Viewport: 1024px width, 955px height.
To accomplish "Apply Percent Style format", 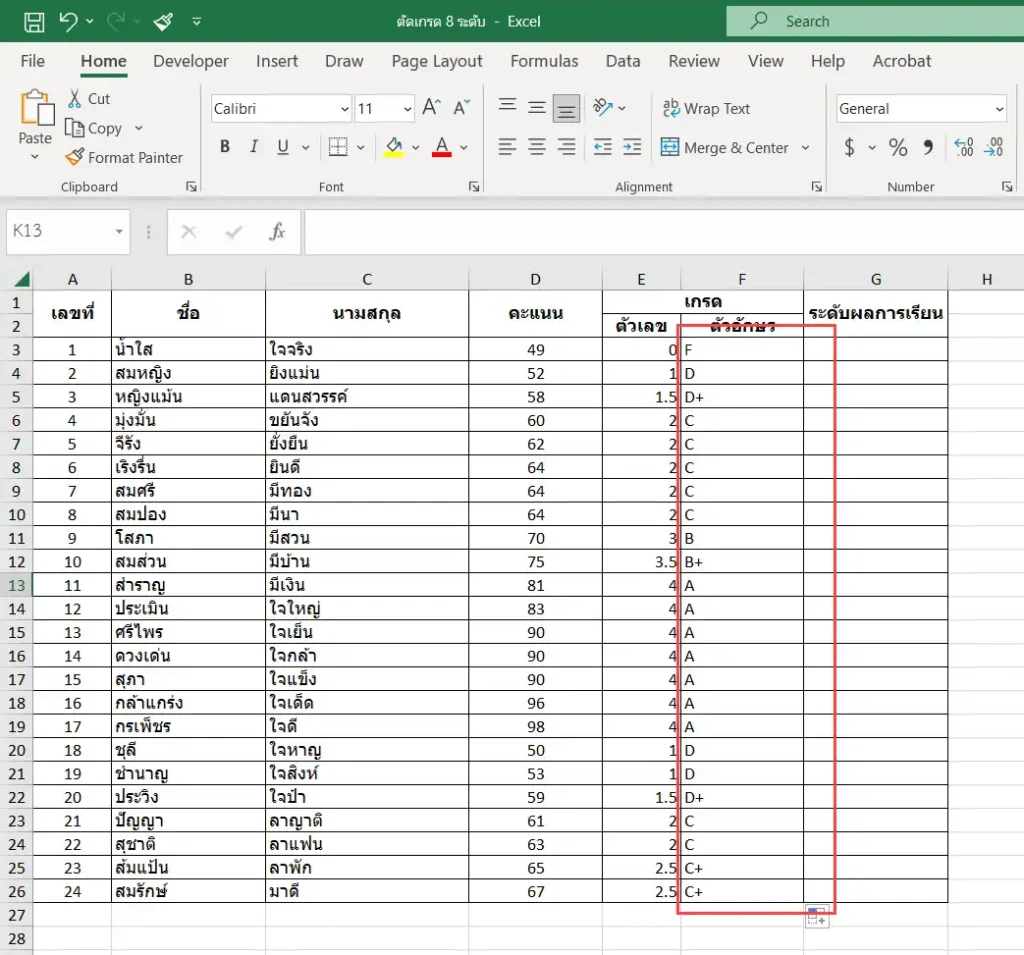I will [898, 147].
